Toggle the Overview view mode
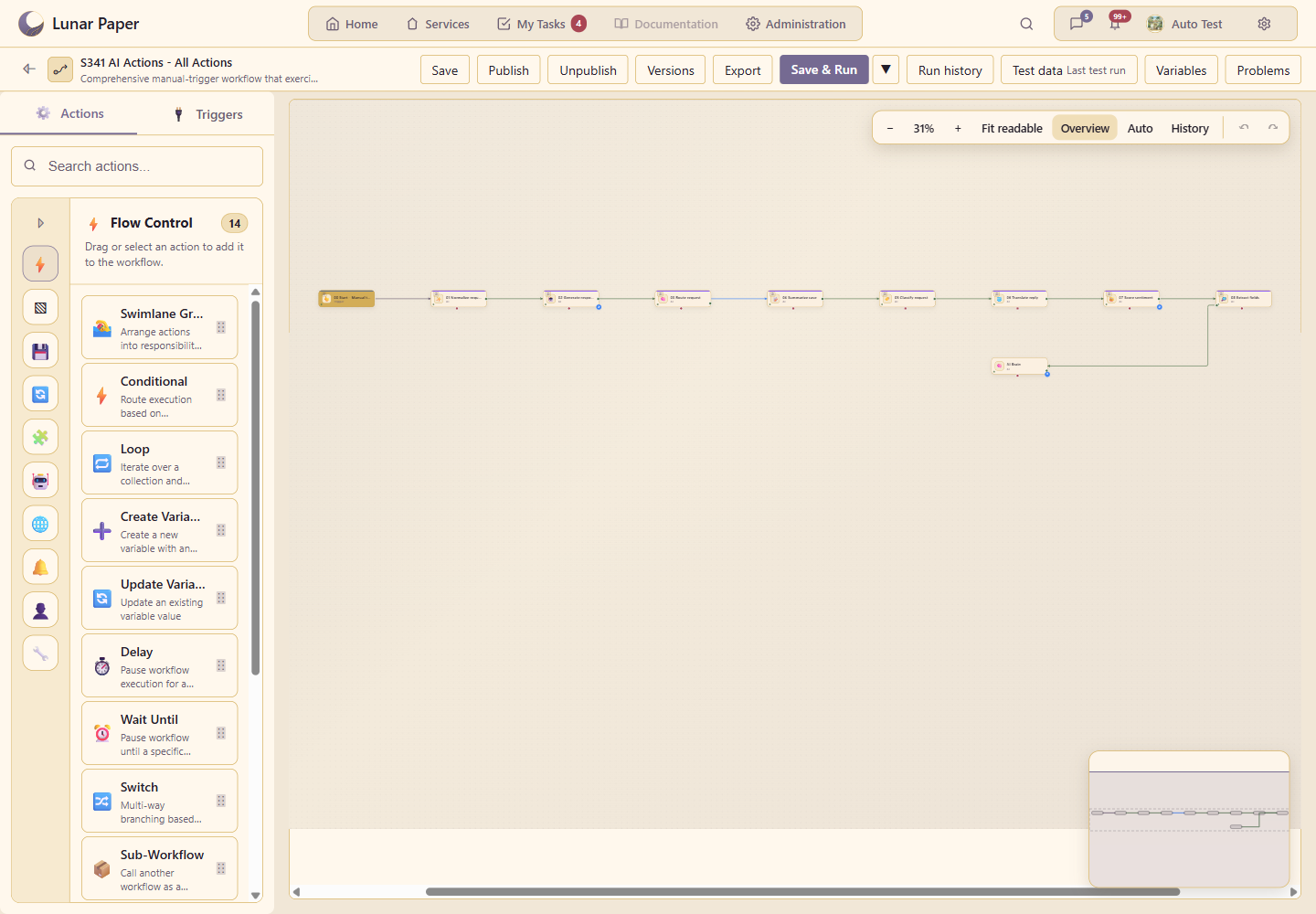This screenshot has height=914, width=1316. [x=1085, y=128]
